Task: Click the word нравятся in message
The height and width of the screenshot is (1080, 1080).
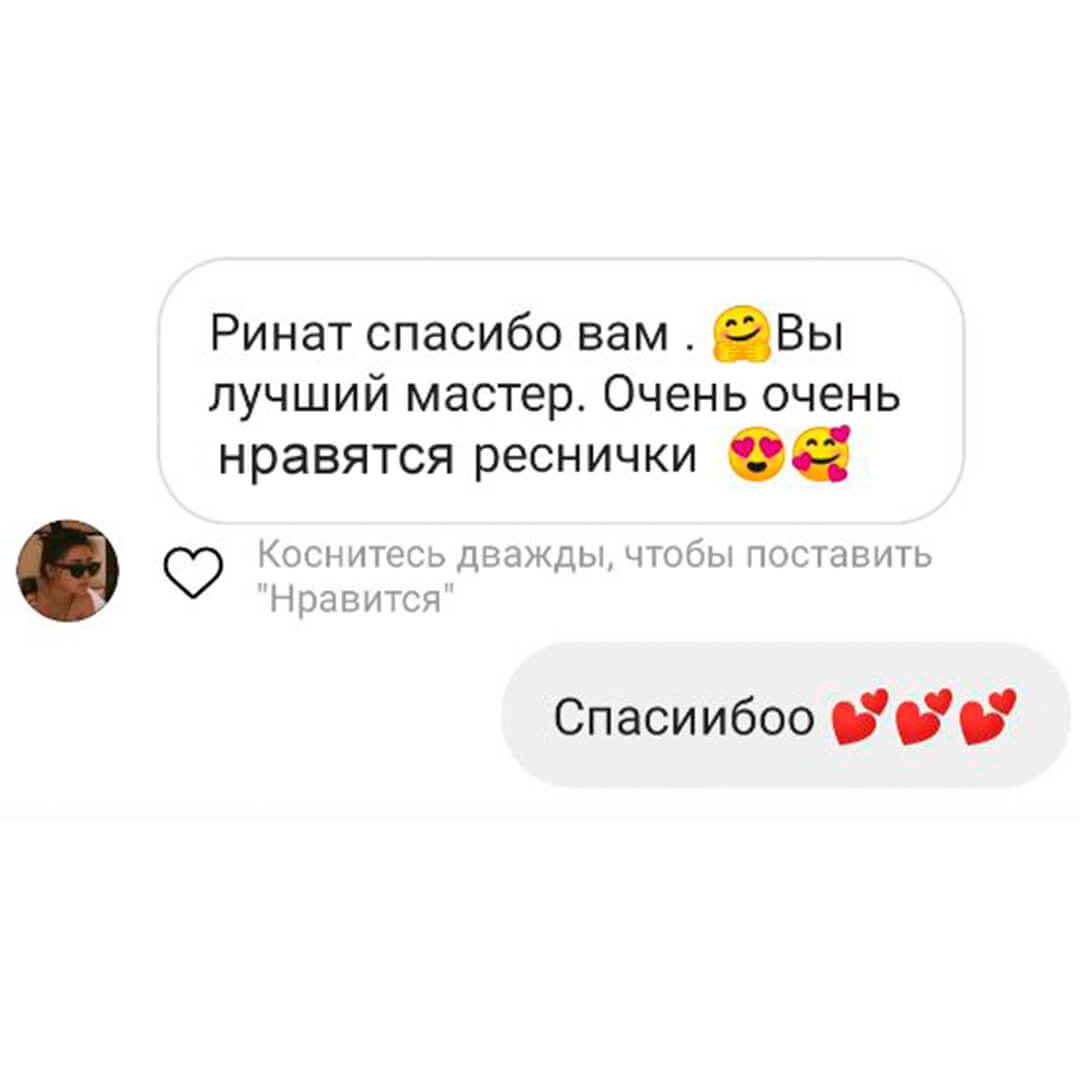Action: click(335, 456)
